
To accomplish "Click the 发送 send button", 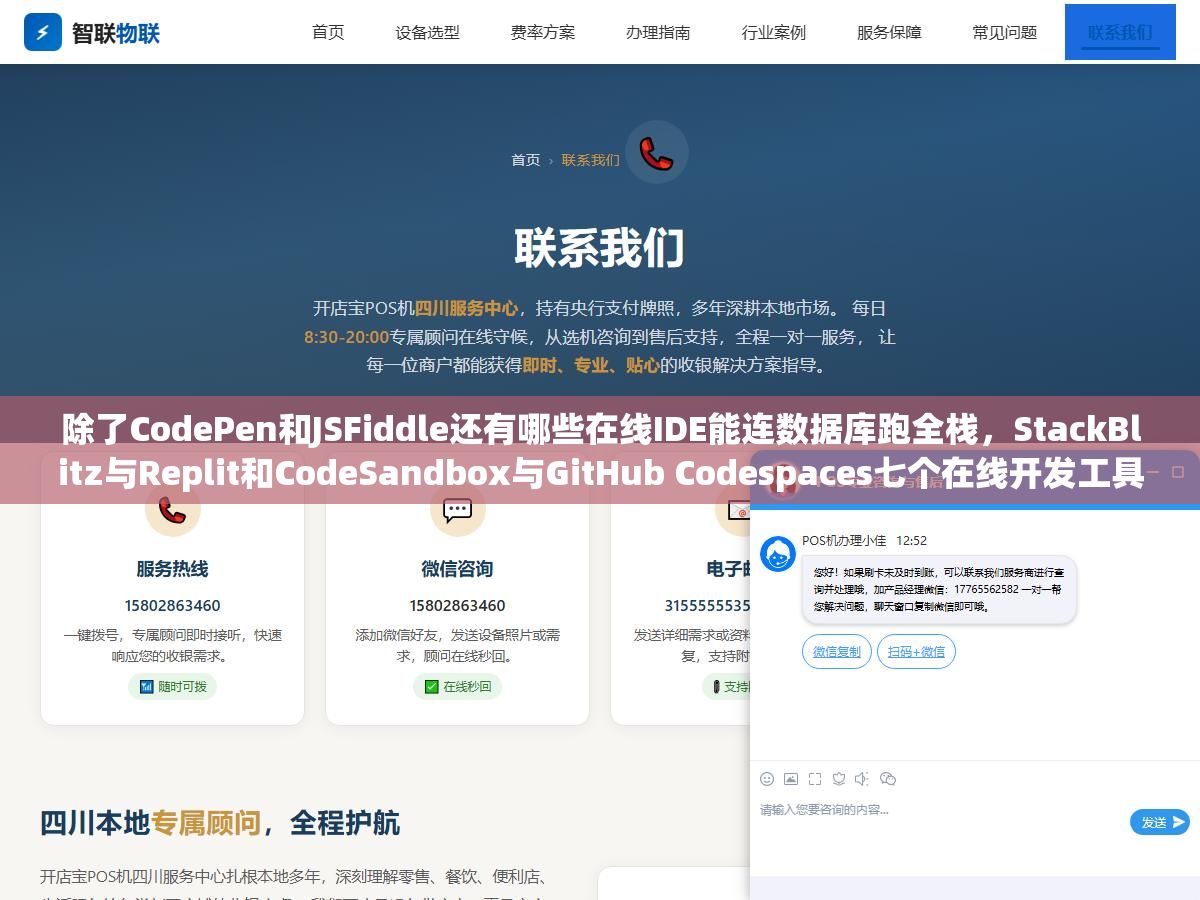I will [x=1160, y=822].
